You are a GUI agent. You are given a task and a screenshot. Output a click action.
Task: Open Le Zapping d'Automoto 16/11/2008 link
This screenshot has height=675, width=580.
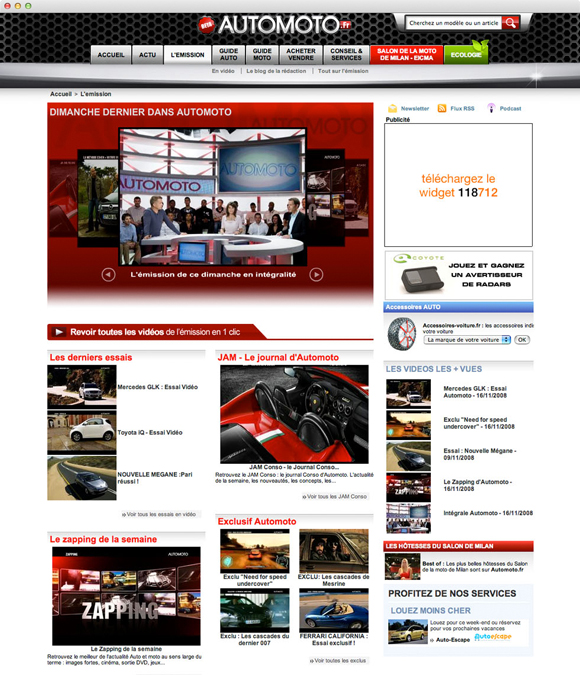(x=478, y=485)
